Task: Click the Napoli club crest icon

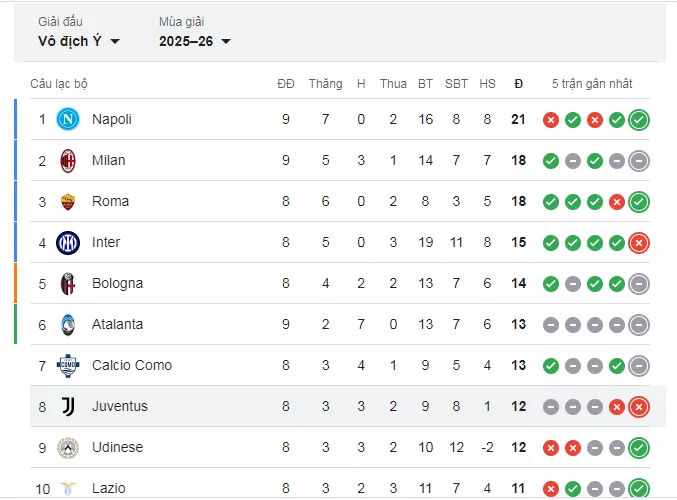Action: tap(68, 120)
